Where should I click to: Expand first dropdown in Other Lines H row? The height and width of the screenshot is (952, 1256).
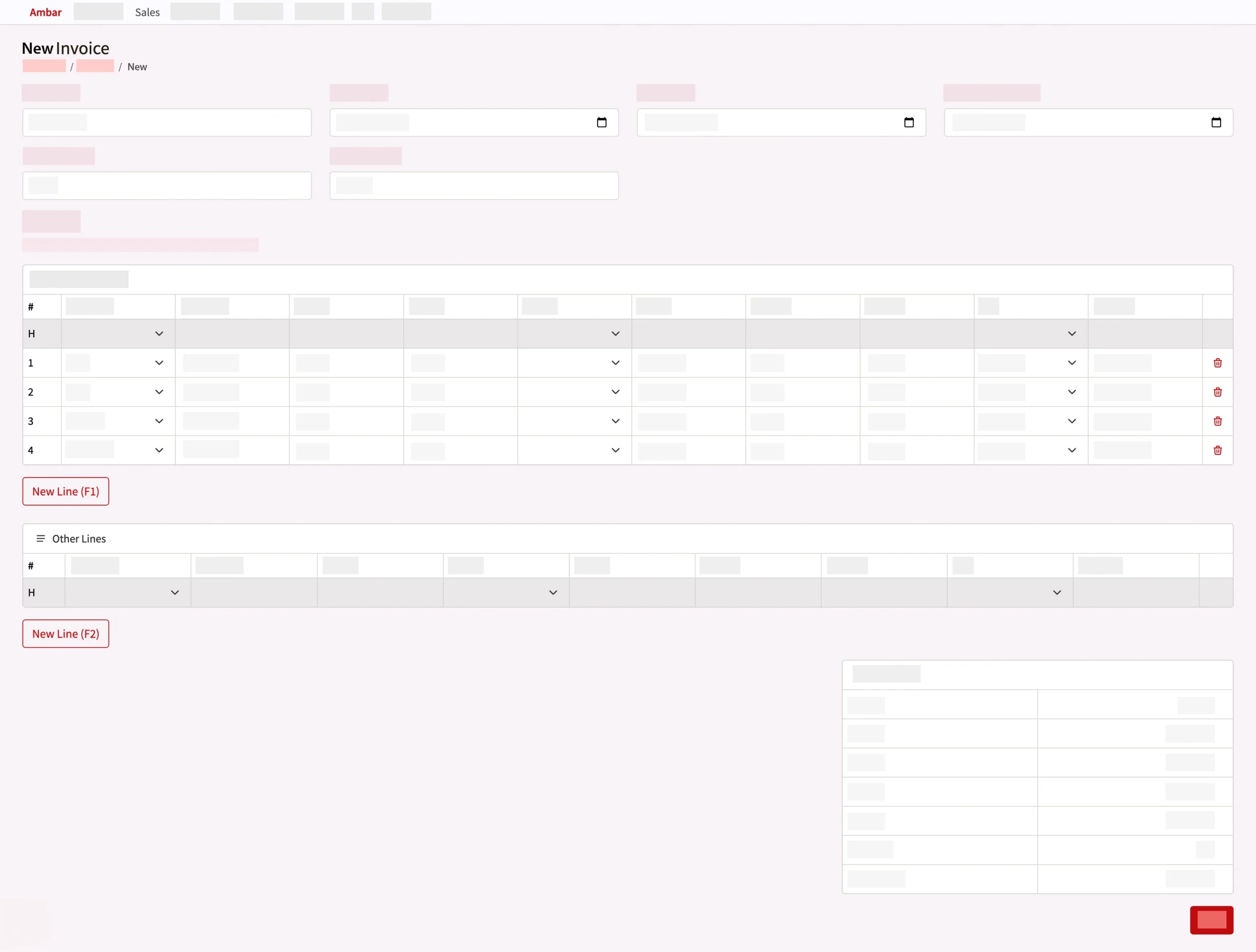(x=175, y=592)
